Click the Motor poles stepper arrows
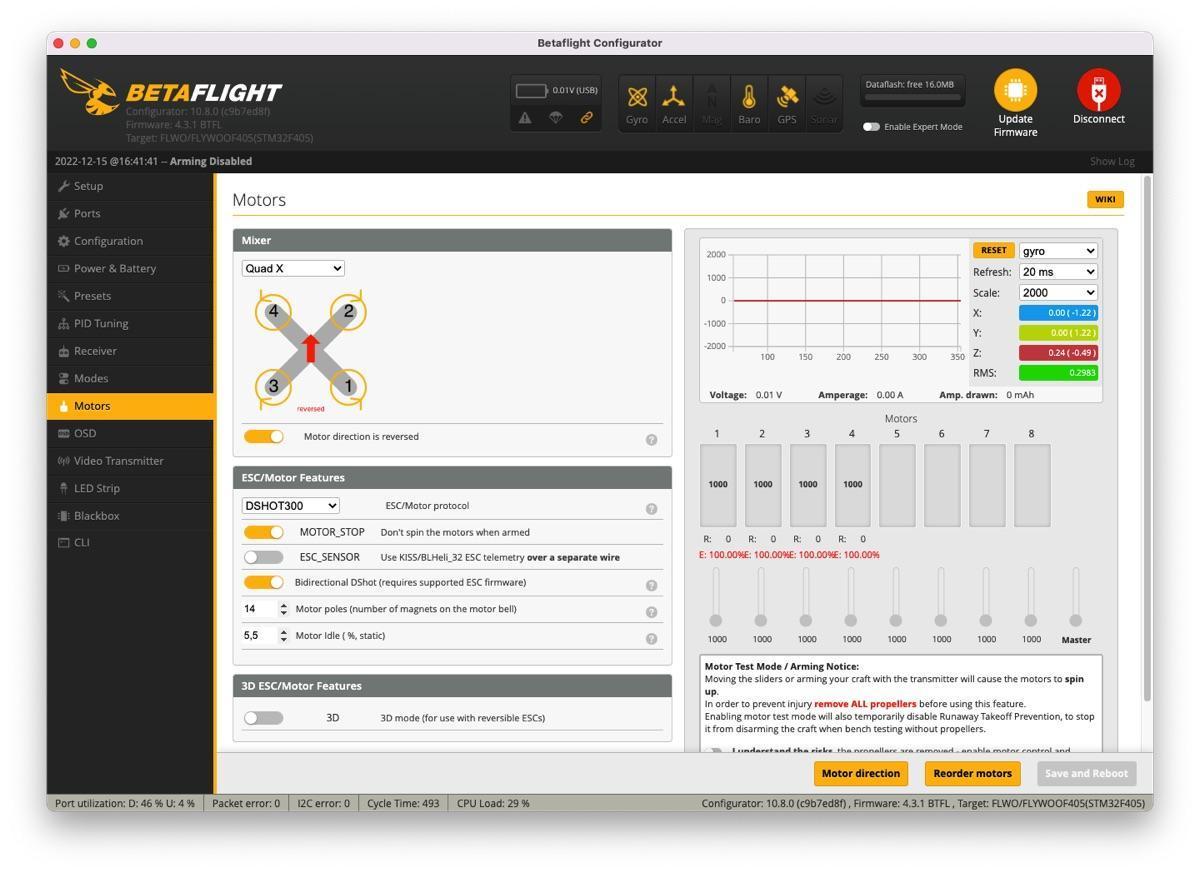 tap(284, 609)
